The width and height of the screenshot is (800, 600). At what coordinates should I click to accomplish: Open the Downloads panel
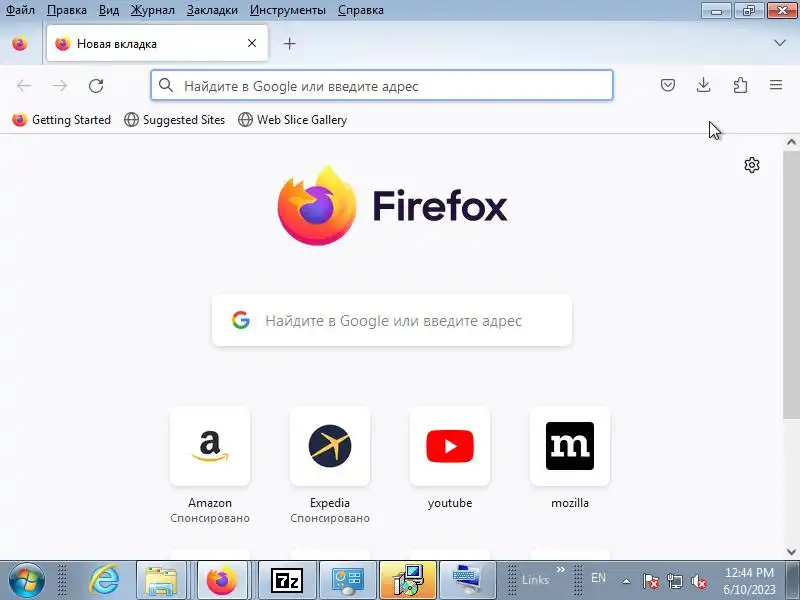[x=704, y=85]
